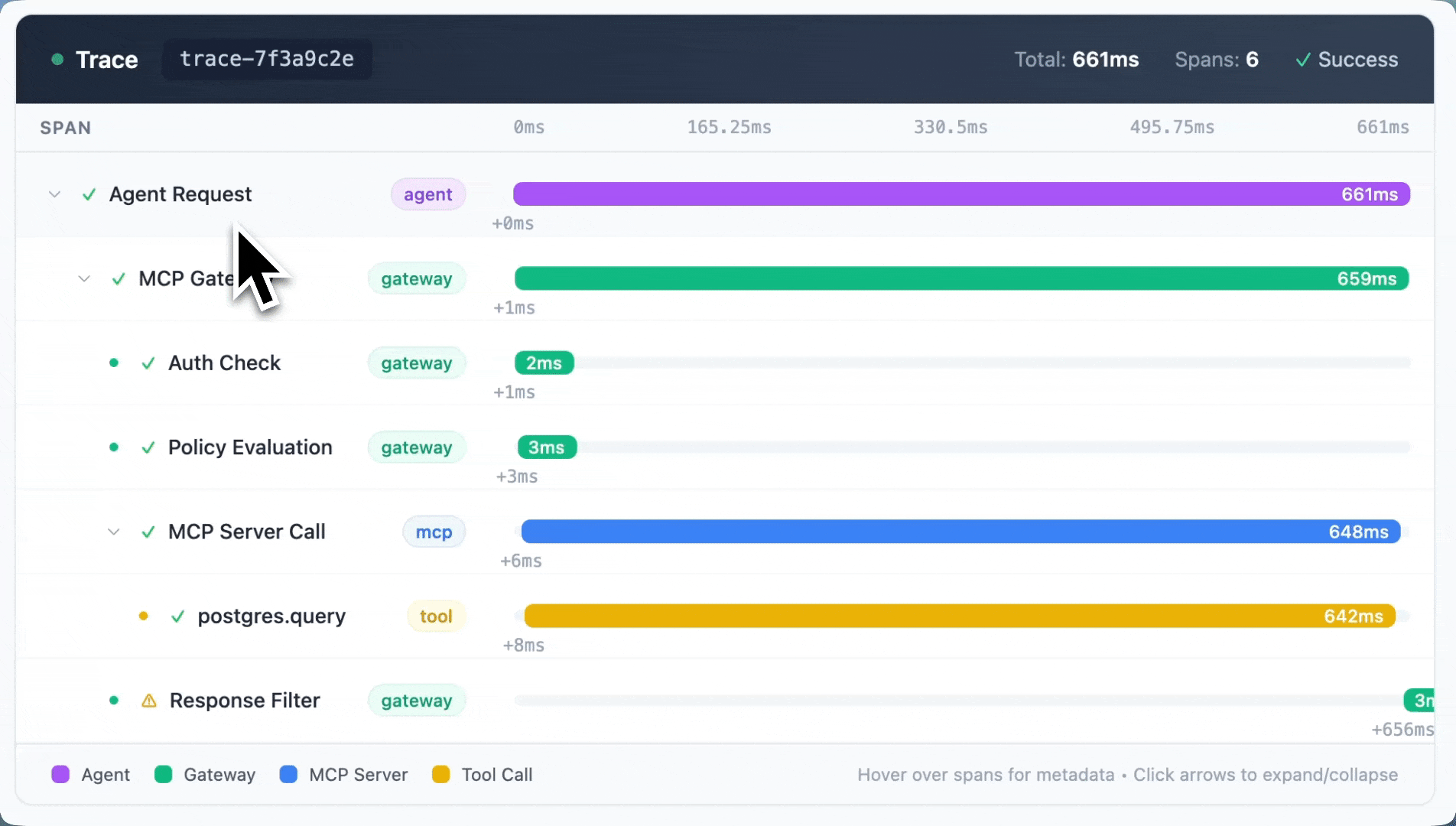This screenshot has height=826, width=1456.
Task: Click the orange dot beside postgres.query
Action: click(143, 616)
